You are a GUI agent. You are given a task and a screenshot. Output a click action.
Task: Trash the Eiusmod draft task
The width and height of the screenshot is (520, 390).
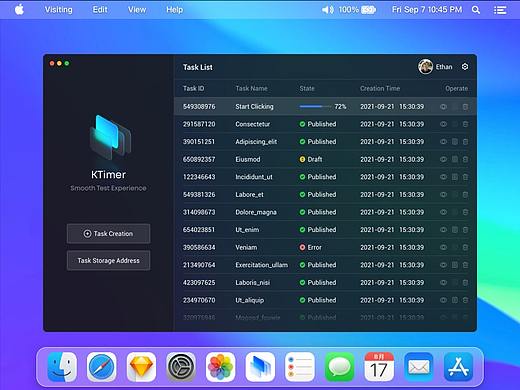point(465,159)
